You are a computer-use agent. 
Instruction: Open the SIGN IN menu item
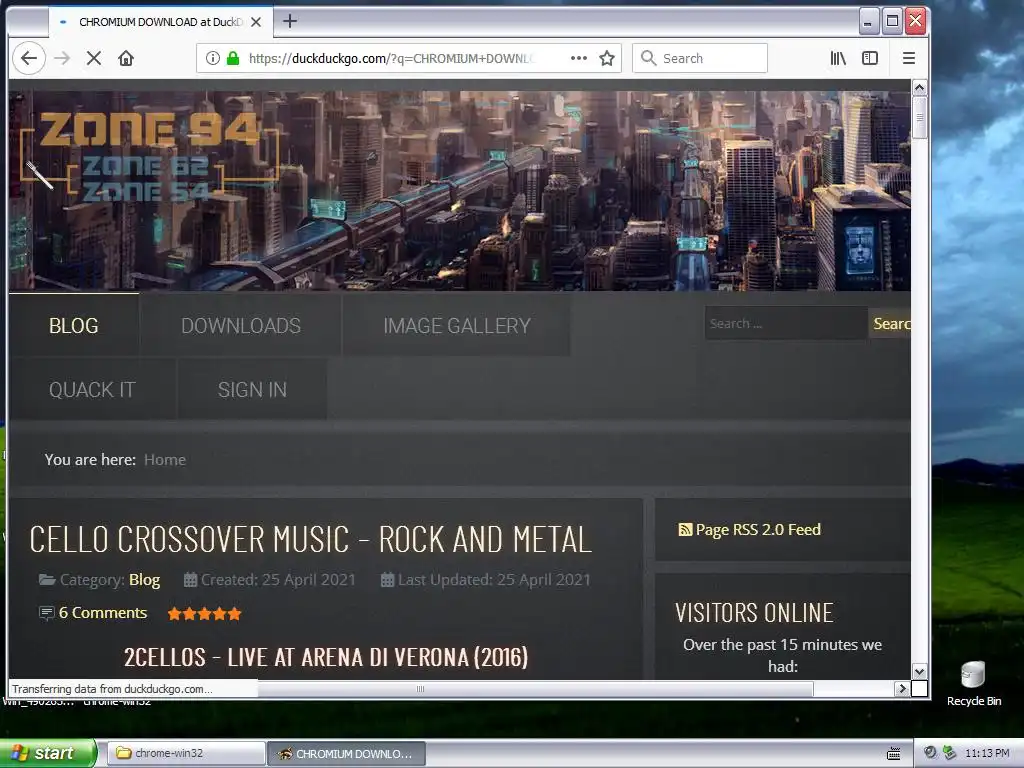tap(252, 389)
